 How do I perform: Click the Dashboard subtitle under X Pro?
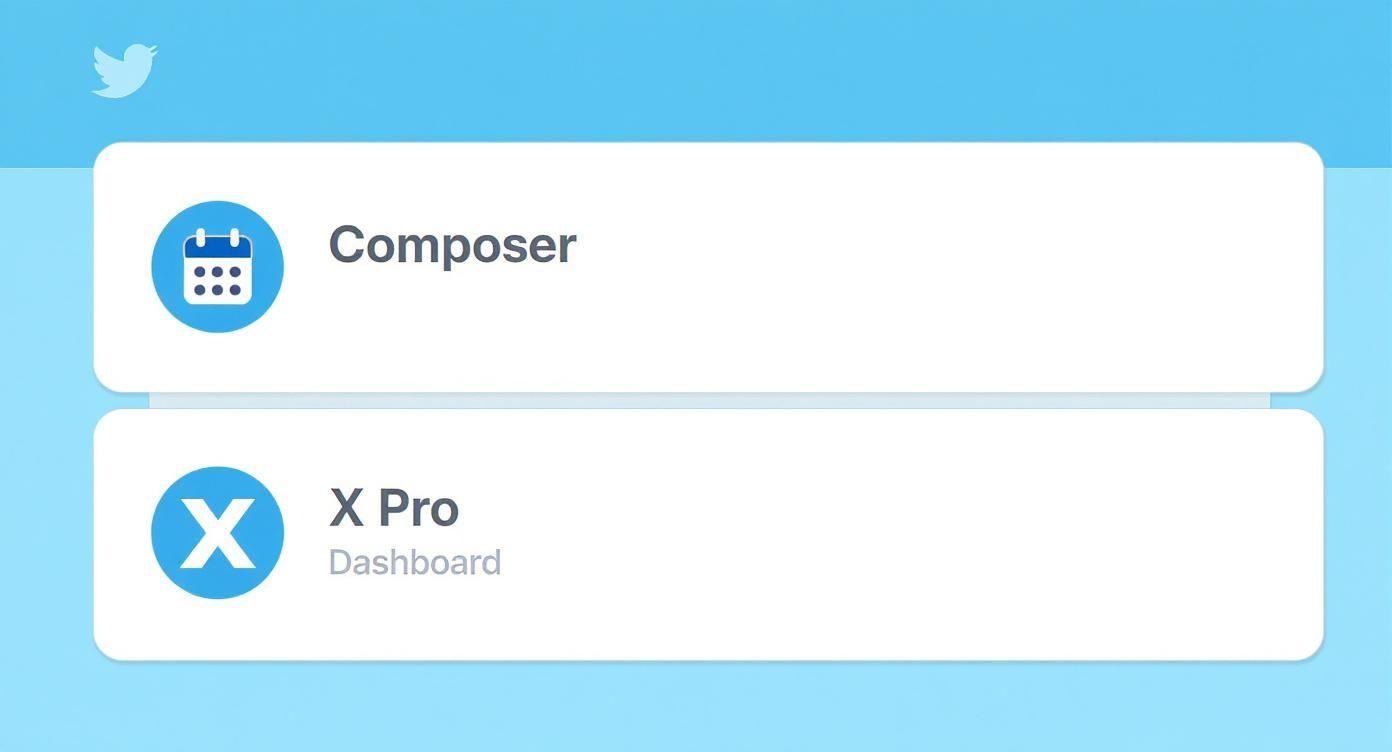pyautogui.click(x=414, y=562)
